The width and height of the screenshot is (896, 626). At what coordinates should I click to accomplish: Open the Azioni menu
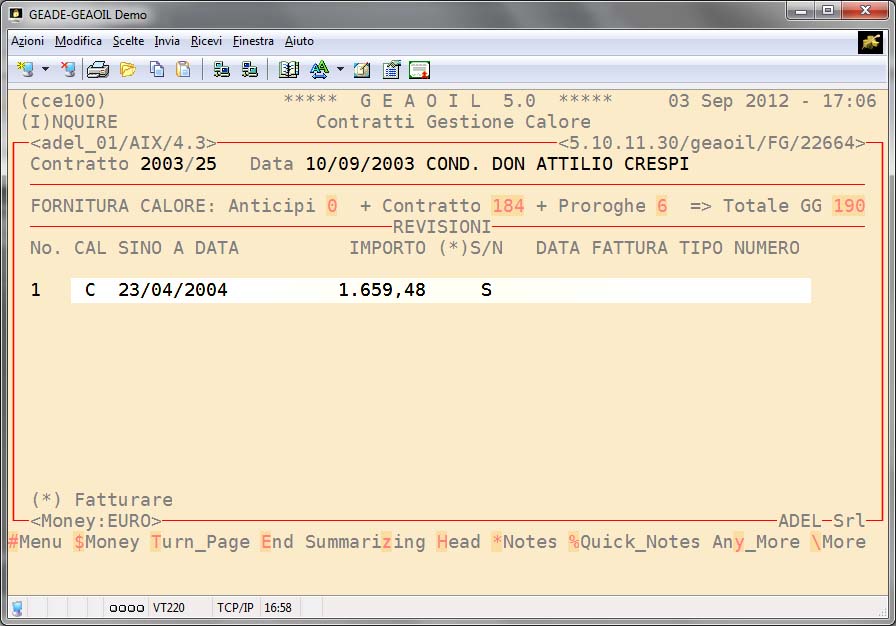[27, 41]
